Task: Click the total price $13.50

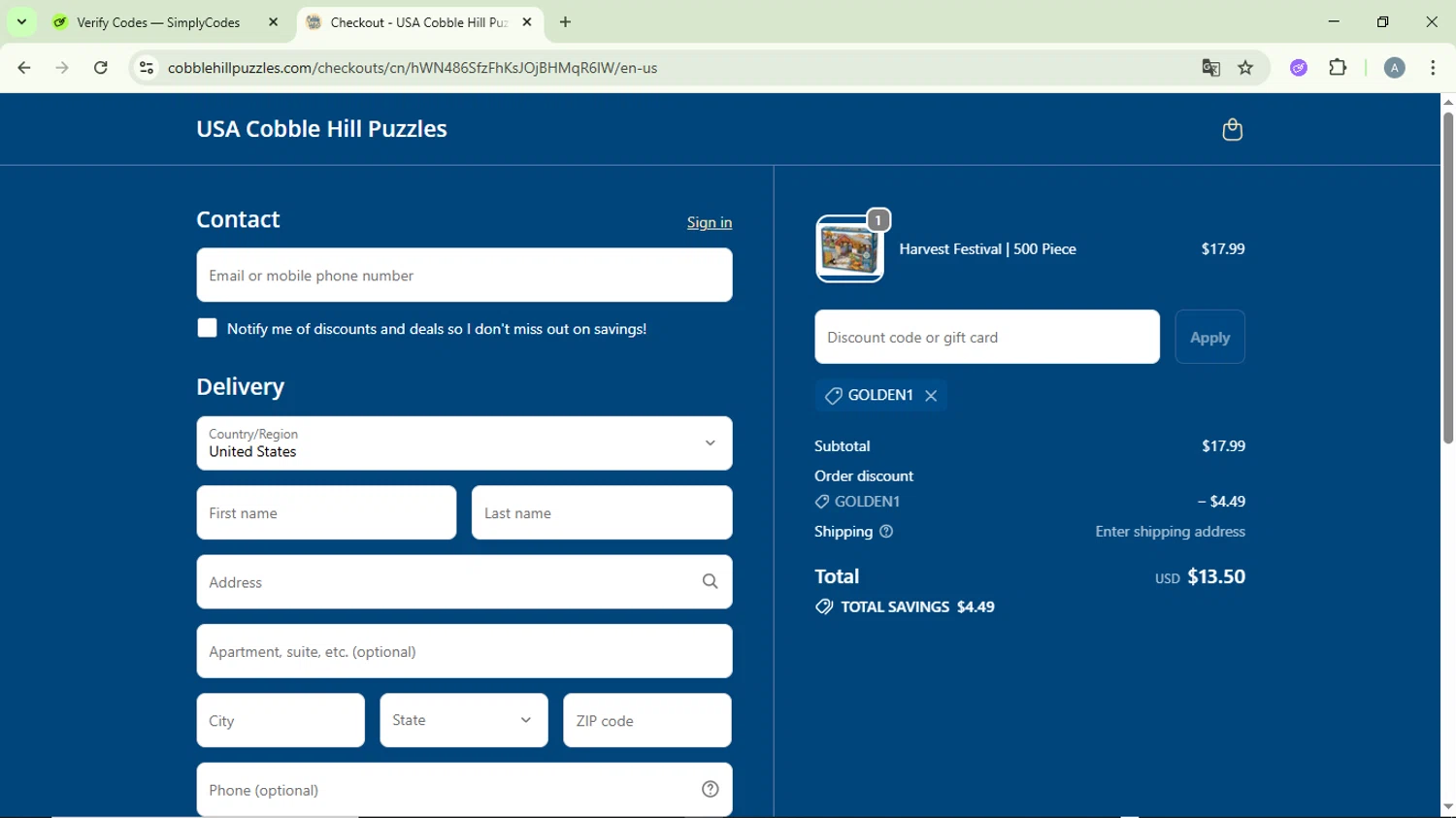Action: coord(1216,576)
